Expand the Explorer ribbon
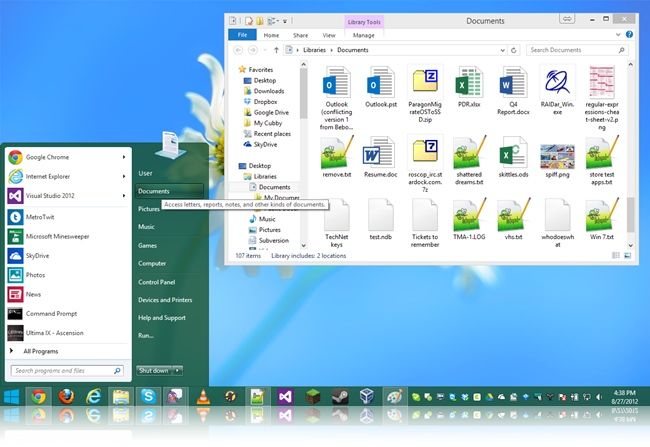 click(x=618, y=35)
